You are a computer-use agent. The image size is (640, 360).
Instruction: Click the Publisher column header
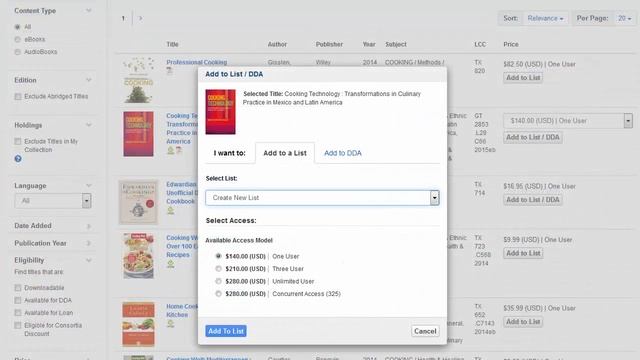(x=329, y=44)
